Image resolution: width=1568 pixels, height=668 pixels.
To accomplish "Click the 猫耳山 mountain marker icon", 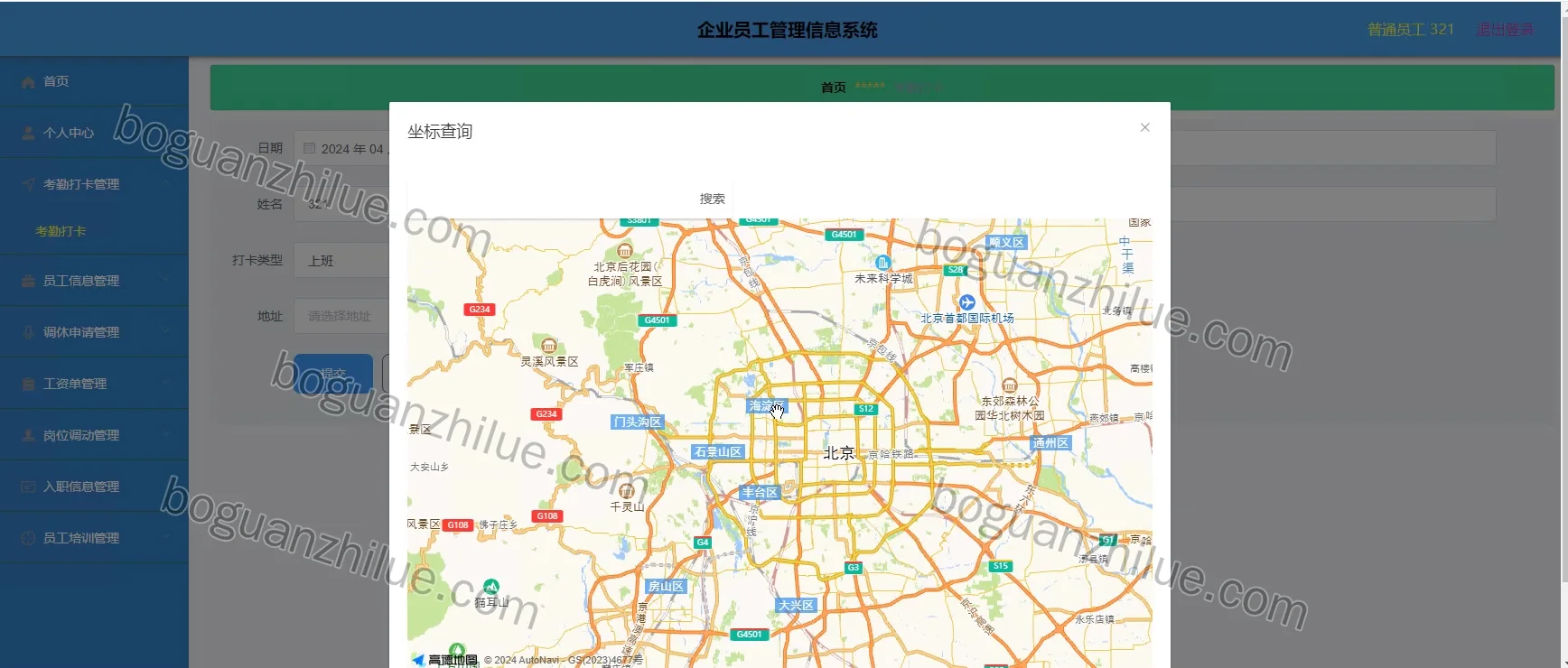I will (x=491, y=587).
